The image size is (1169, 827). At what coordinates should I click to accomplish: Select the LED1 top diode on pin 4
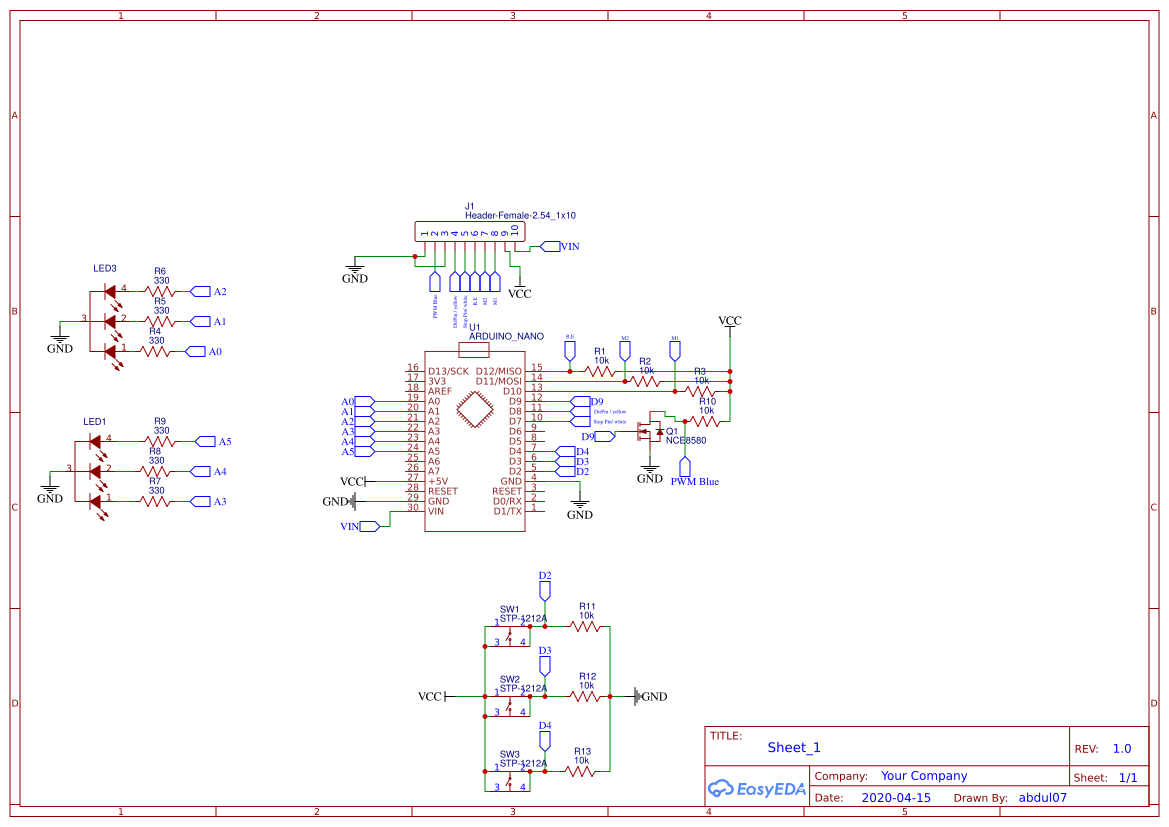(x=95, y=441)
